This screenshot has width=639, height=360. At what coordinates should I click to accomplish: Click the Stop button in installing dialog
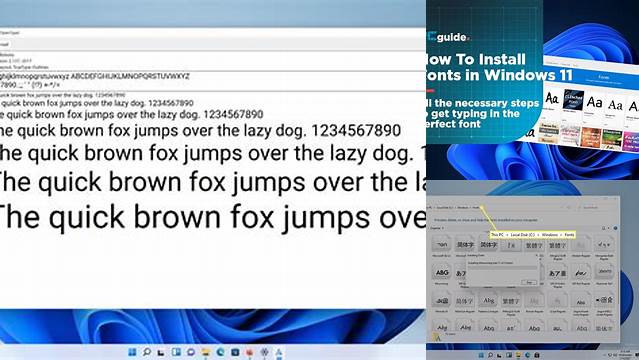(529, 282)
